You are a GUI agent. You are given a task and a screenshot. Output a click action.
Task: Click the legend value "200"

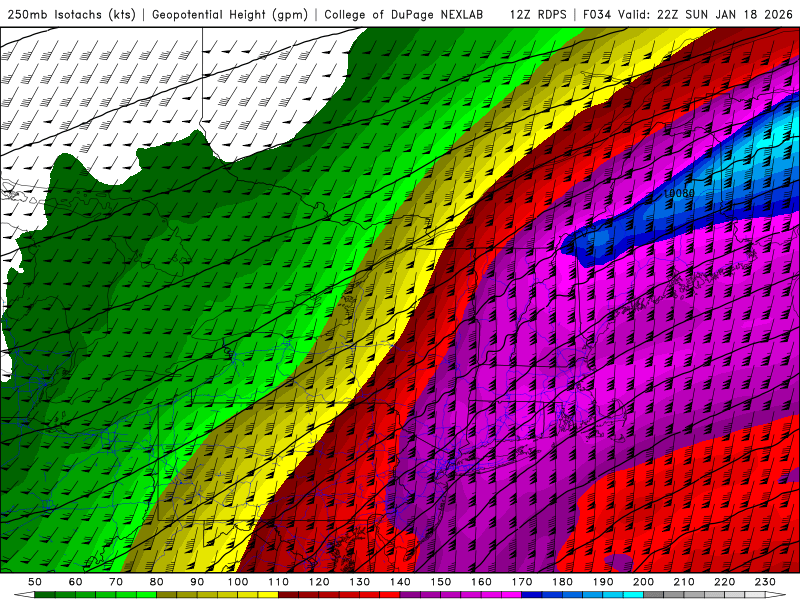pyautogui.click(x=643, y=582)
